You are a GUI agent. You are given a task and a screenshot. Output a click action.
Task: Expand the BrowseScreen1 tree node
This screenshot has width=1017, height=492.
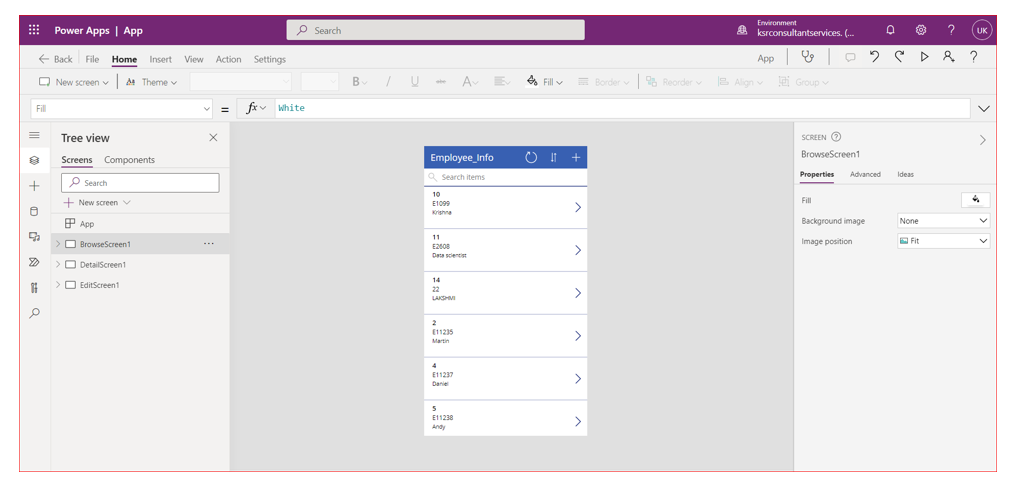pyautogui.click(x=58, y=244)
